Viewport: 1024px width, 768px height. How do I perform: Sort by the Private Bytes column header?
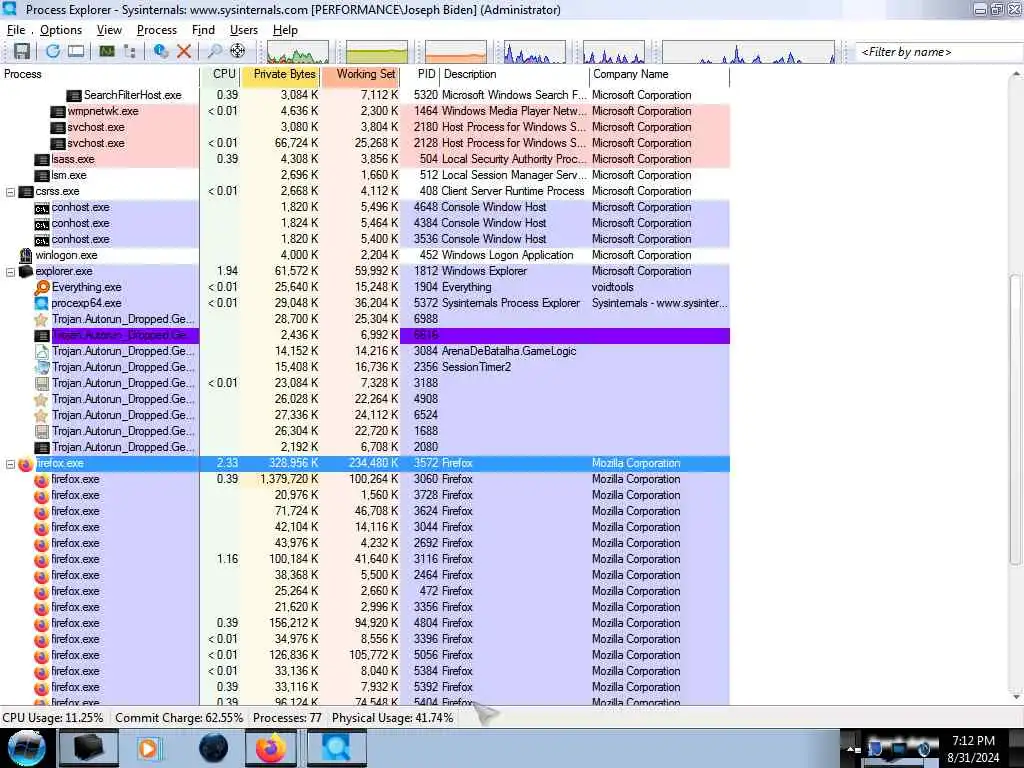click(x=281, y=74)
